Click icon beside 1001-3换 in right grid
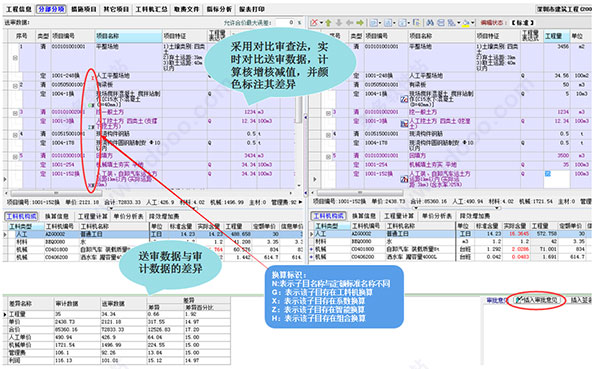600x369 pixels. [404, 124]
